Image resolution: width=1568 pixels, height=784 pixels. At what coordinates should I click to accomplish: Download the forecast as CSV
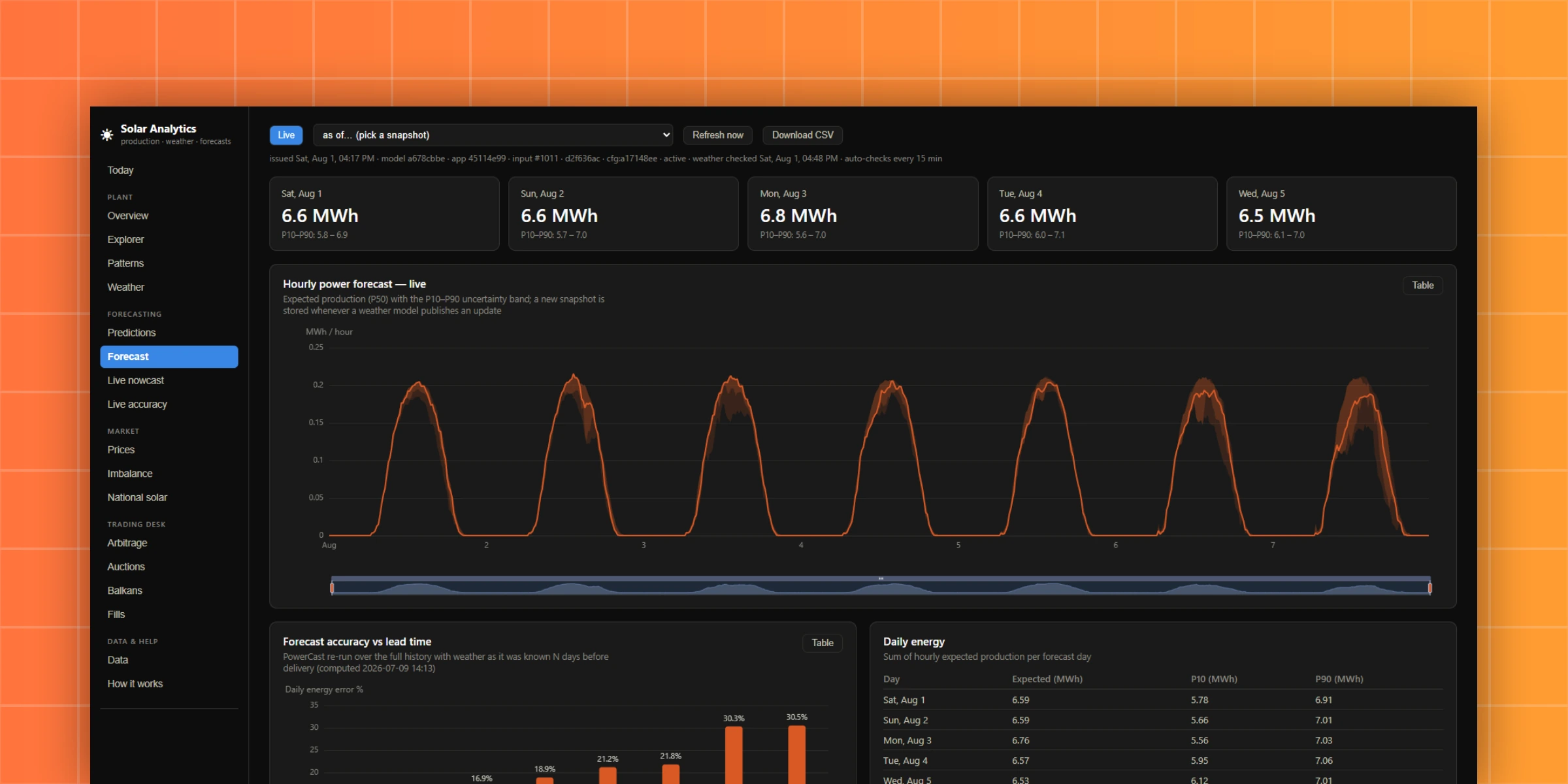click(802, 135)
